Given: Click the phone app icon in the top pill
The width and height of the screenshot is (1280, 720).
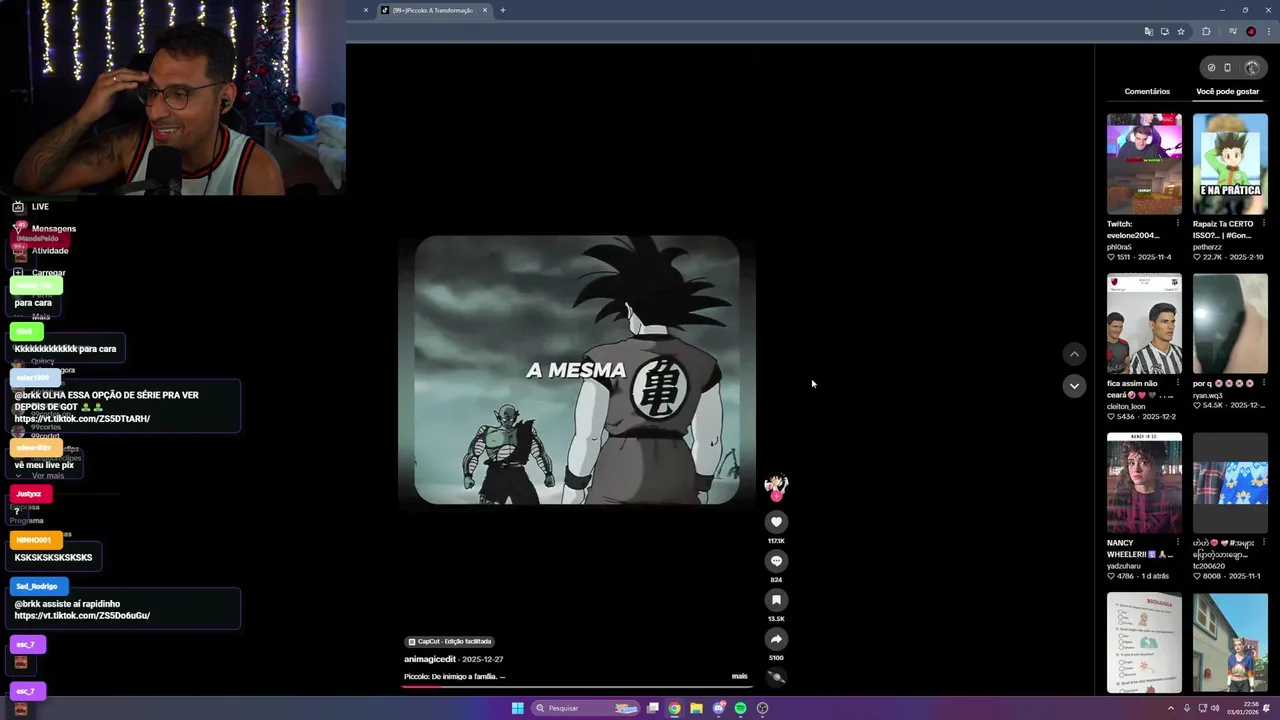Looking at the screenshot, I should pyautogui.click(x=1228, y=68).
